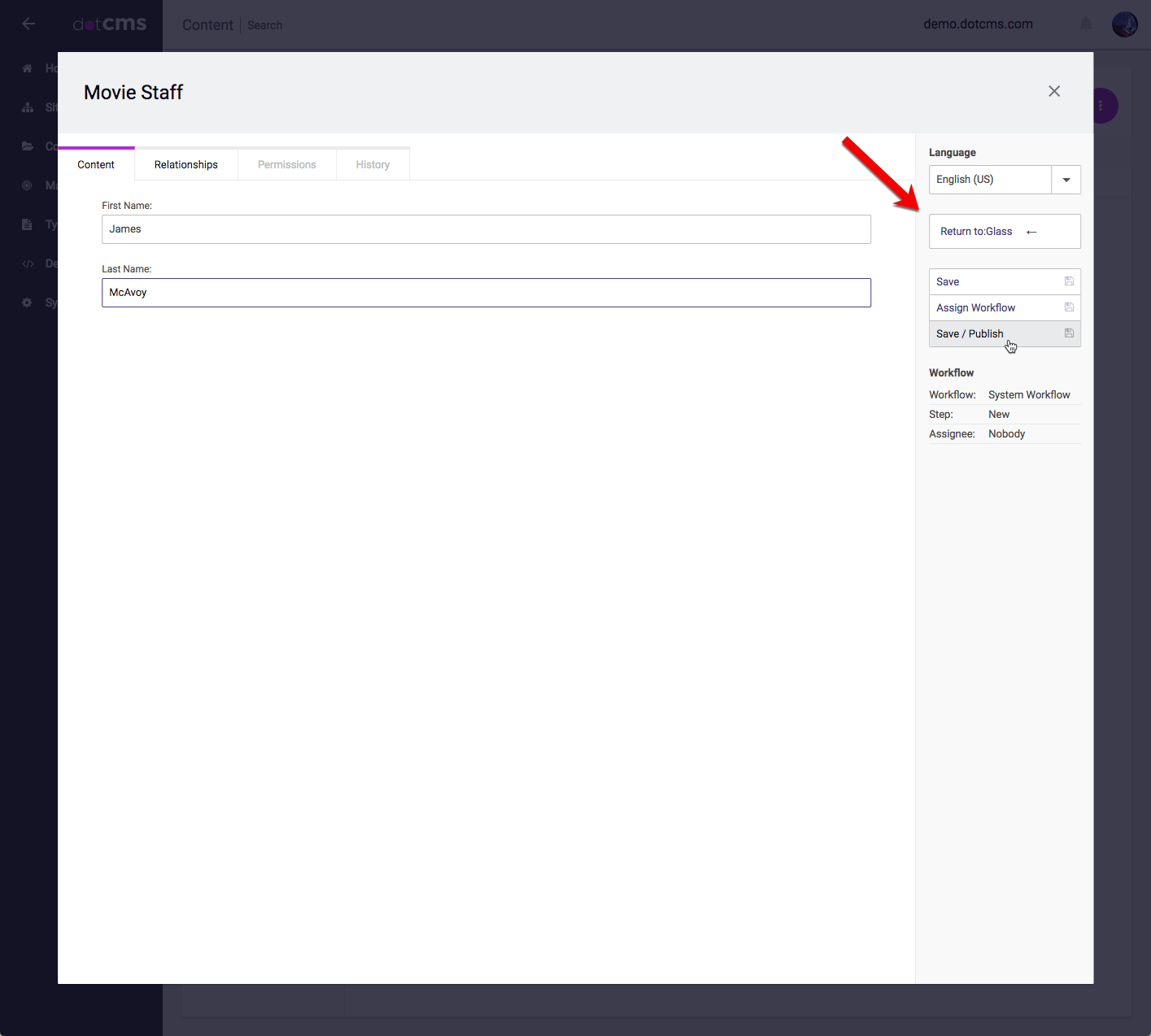The image size is (1151, 1036).
Task: Click the Marketing target icon in the sidebar
Action: pyautogui.click(x=28, y=185)
